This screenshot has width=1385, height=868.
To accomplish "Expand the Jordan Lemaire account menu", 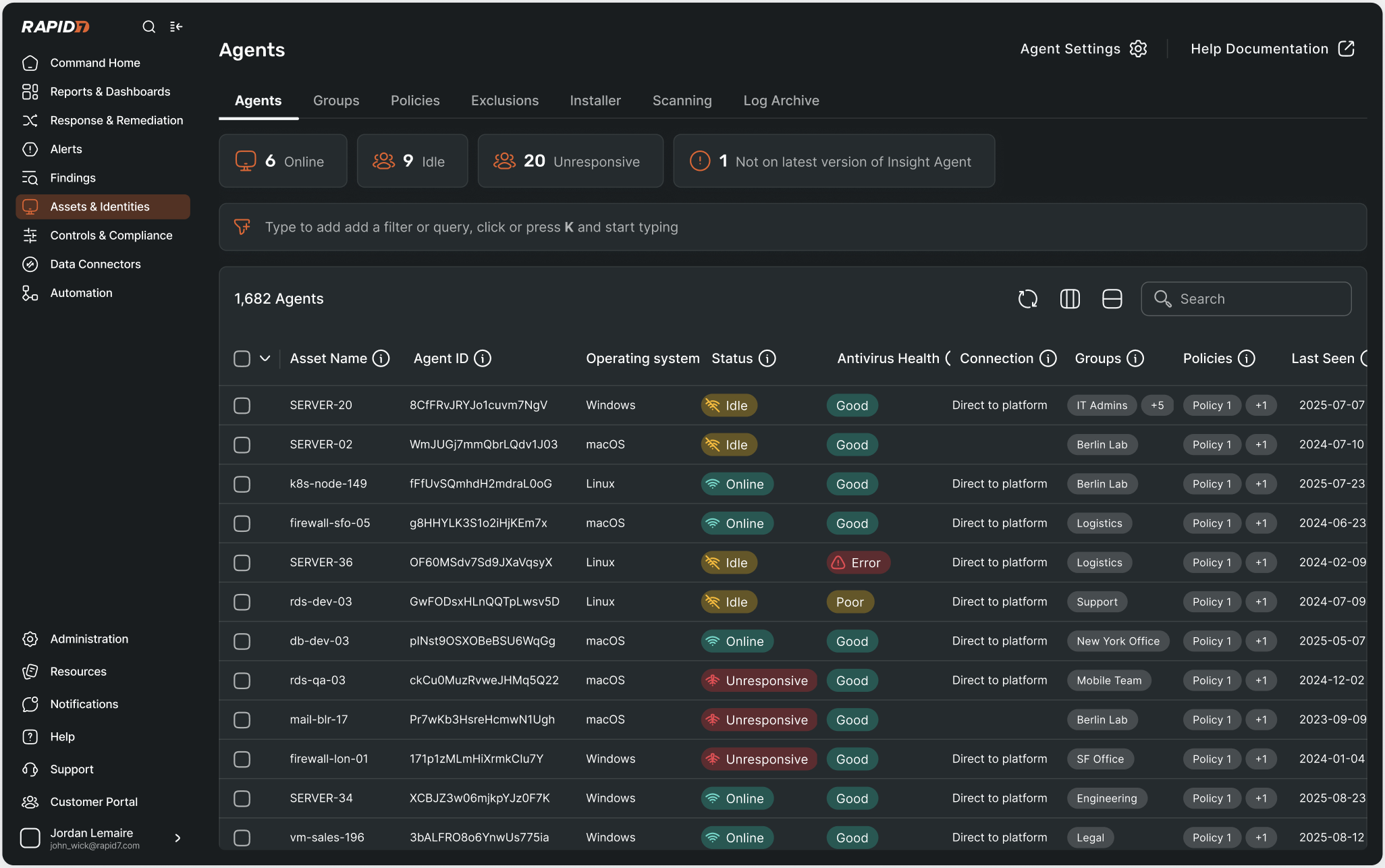I will 178,838.
